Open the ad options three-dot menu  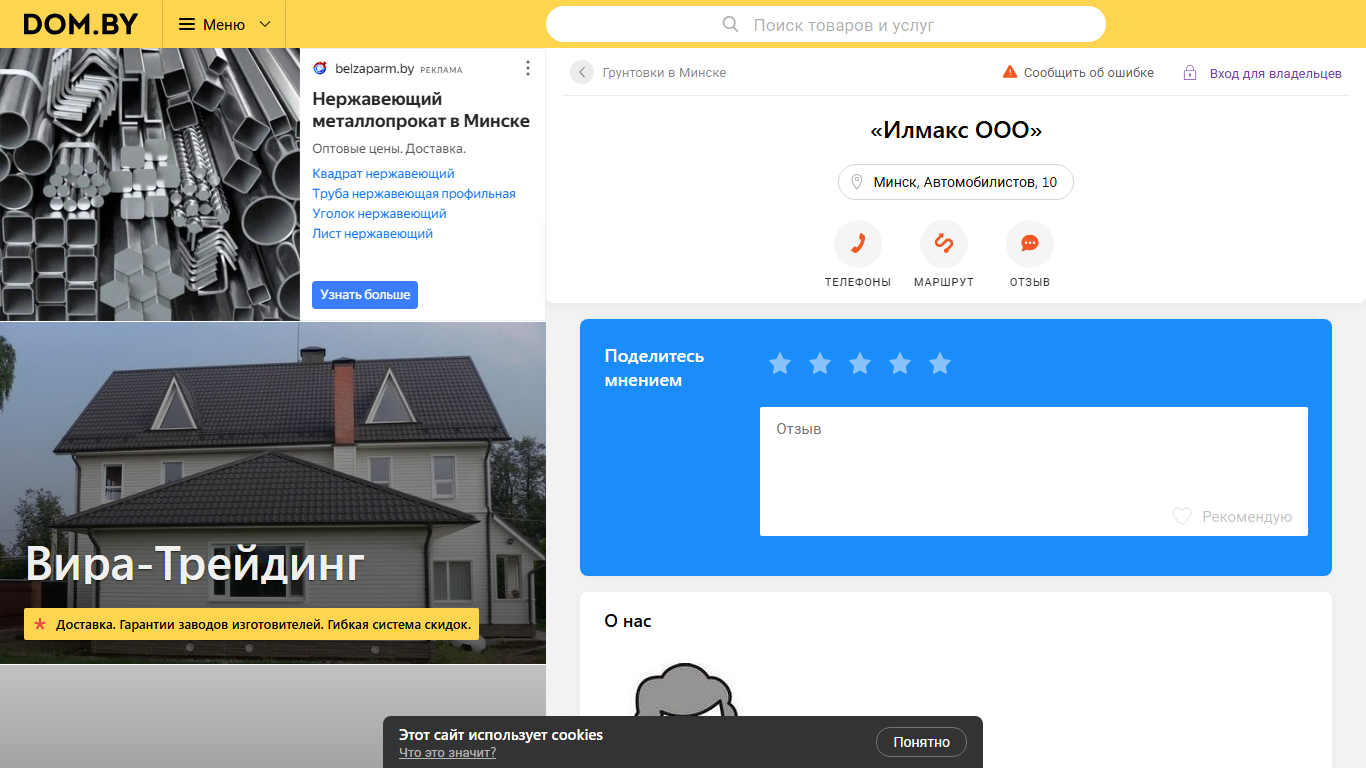point(528,68)
